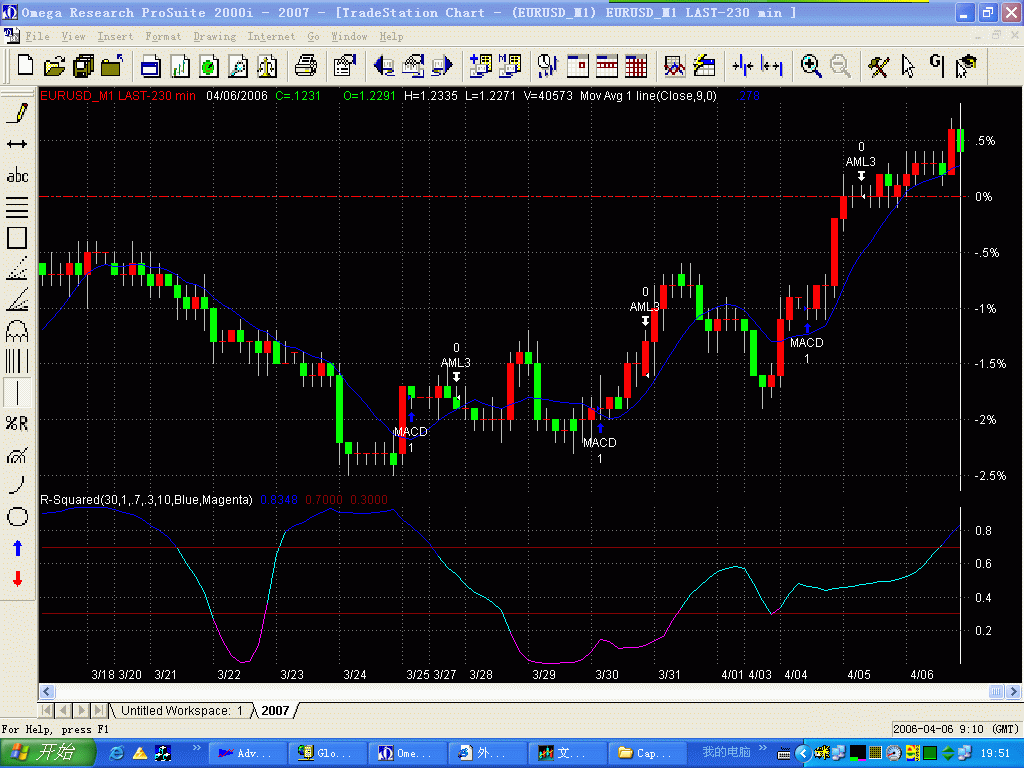
Task: Select the %R retracement tool
Action: click(17, 424)
